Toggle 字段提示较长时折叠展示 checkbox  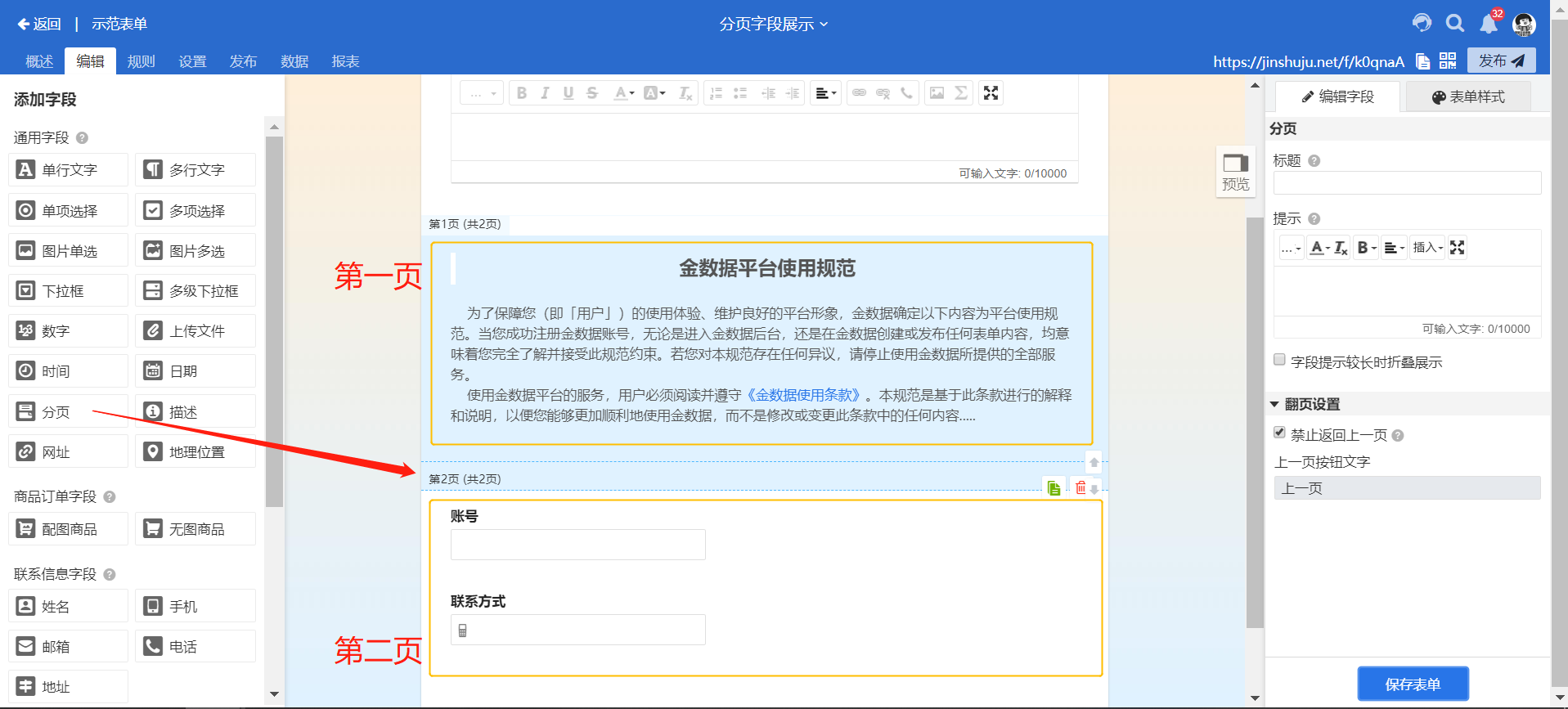[x=1279, y=360]
